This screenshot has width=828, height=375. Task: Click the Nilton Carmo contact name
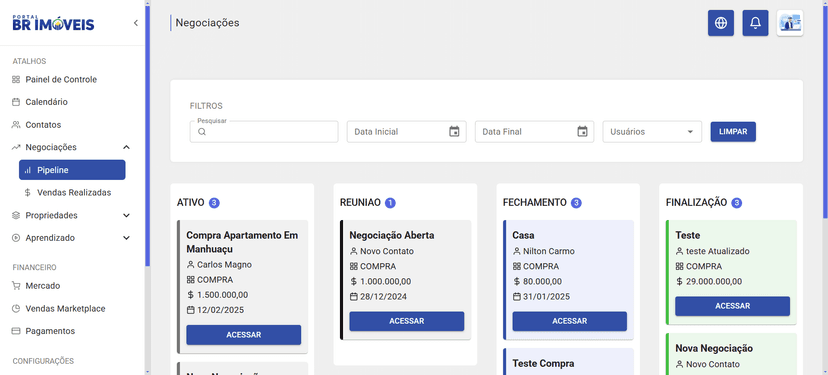[x=549, y=251]
